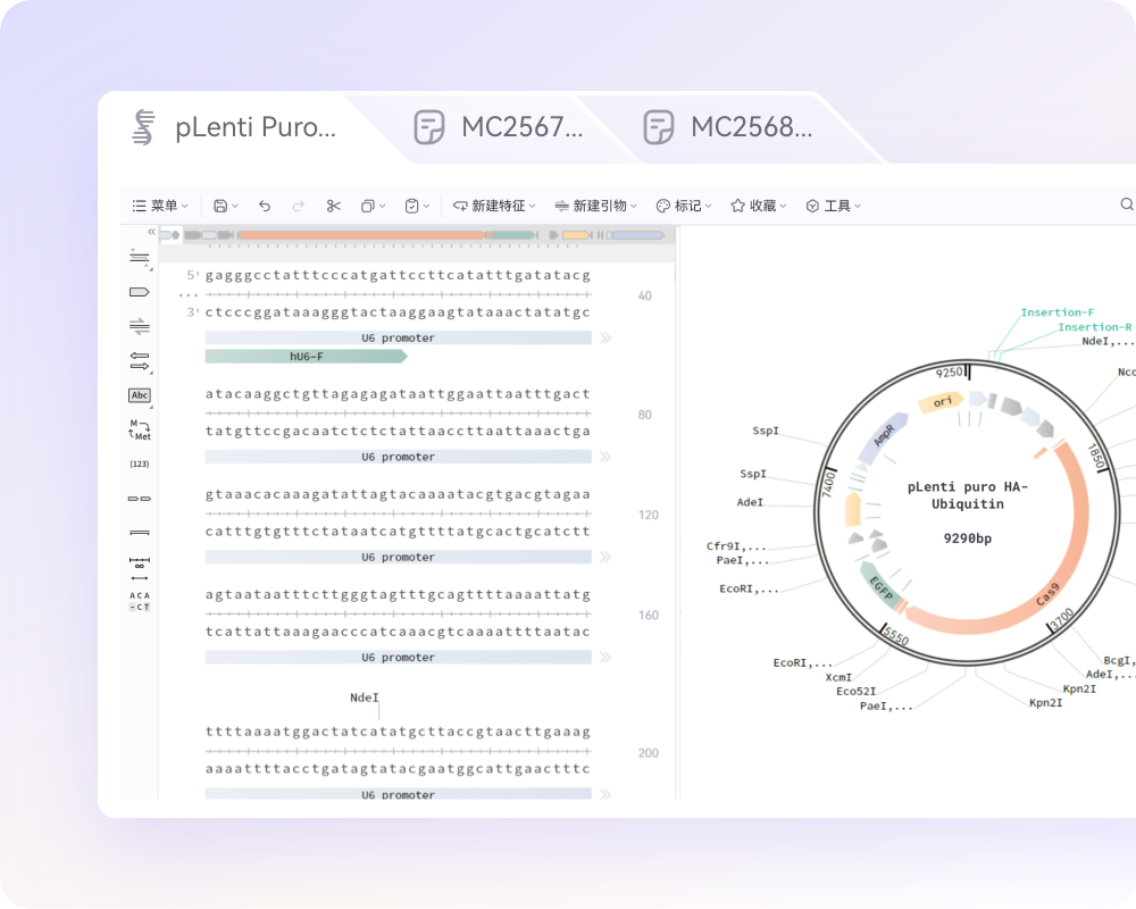Open the 新建引物 dropdown

[596, 206]
